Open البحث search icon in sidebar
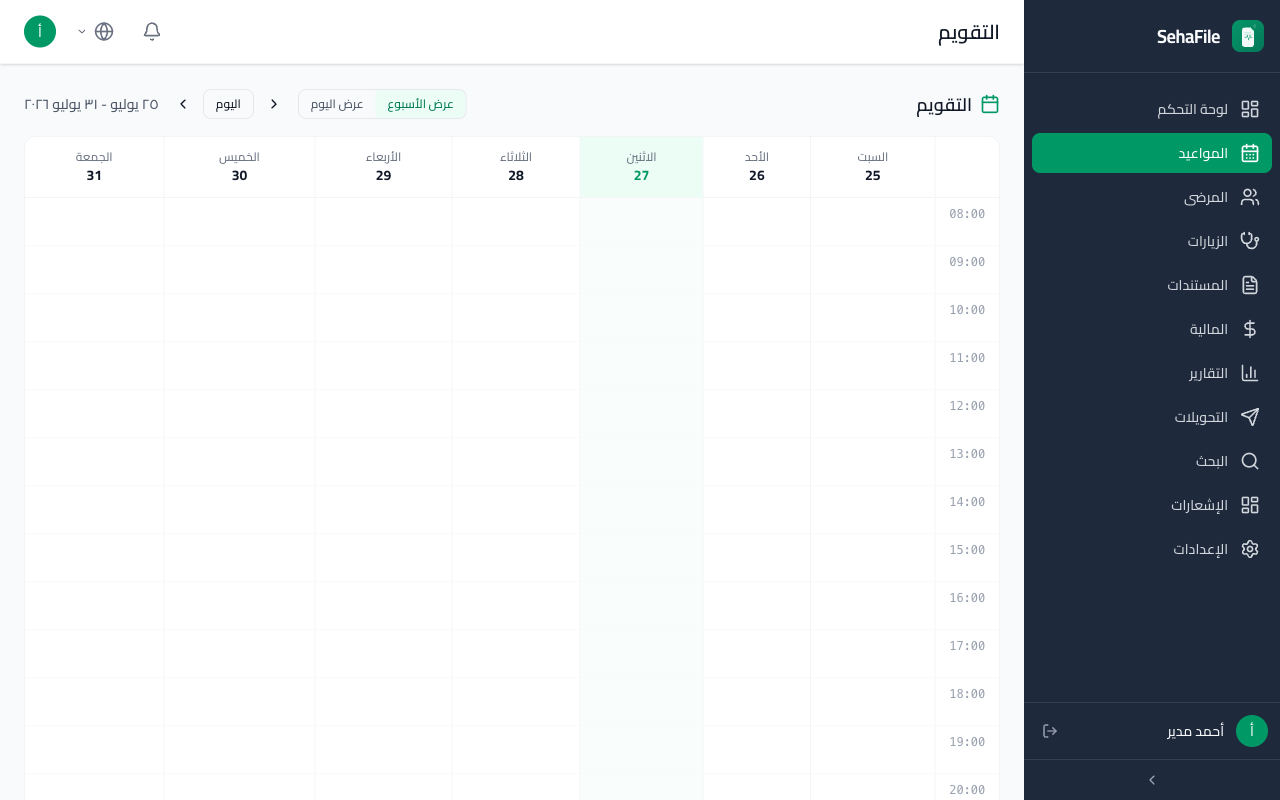 point(1250,461)
